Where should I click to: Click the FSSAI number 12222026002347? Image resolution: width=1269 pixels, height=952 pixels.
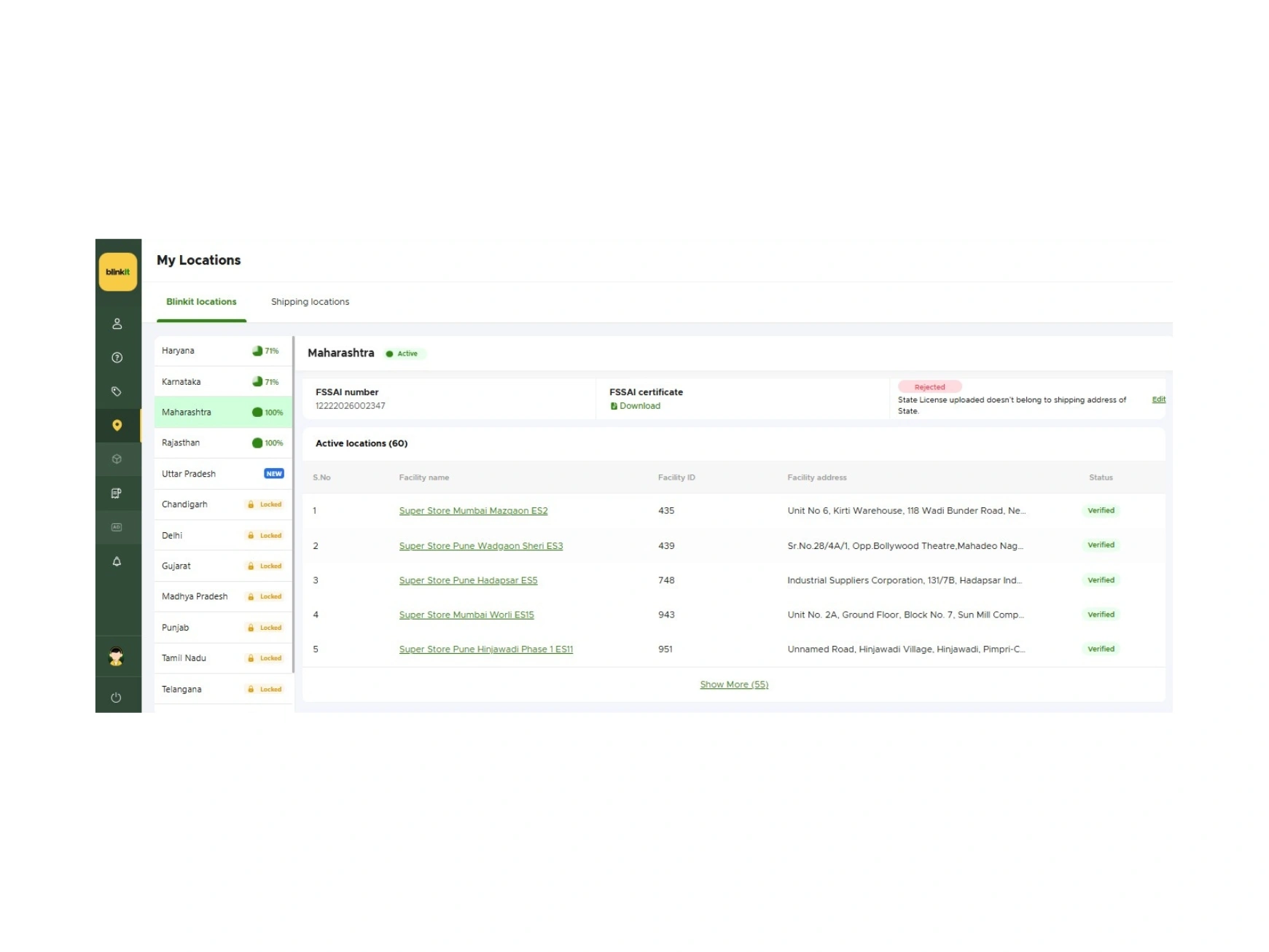(351, 406)
